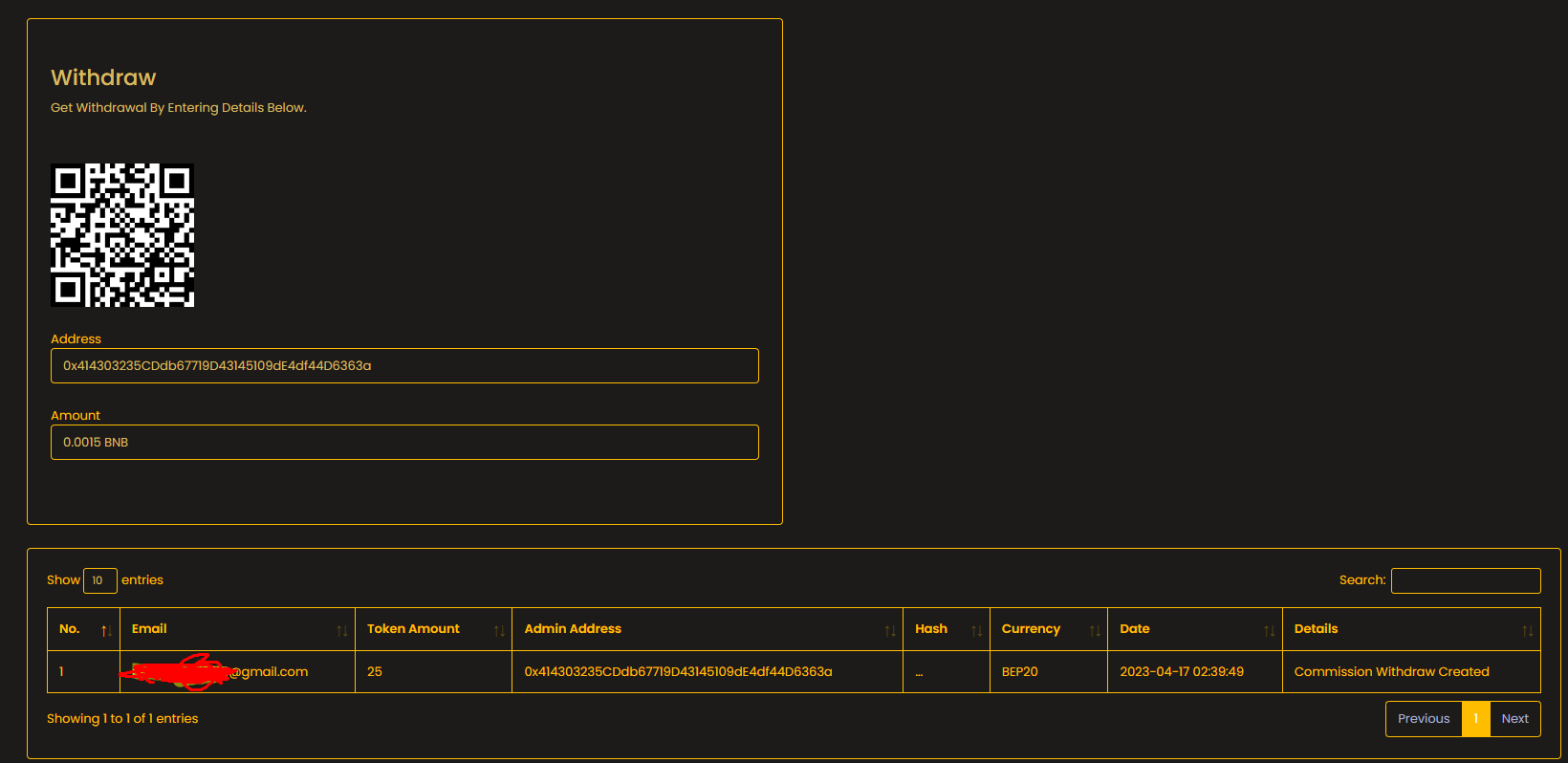Viewport: 1568px width, 763px height.
Task: Sort by Admin Address column arrows
Action: 890,630
